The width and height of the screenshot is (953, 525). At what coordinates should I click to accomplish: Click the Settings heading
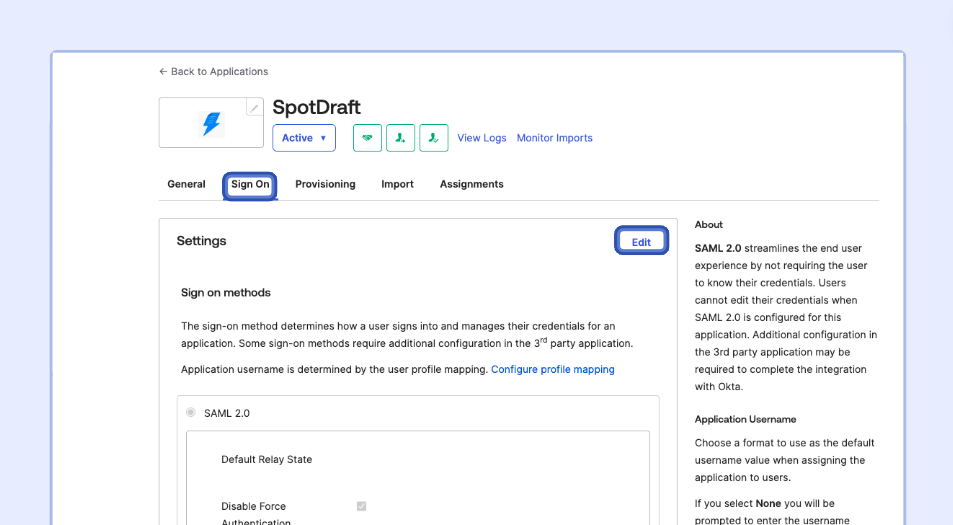[201, 241]
